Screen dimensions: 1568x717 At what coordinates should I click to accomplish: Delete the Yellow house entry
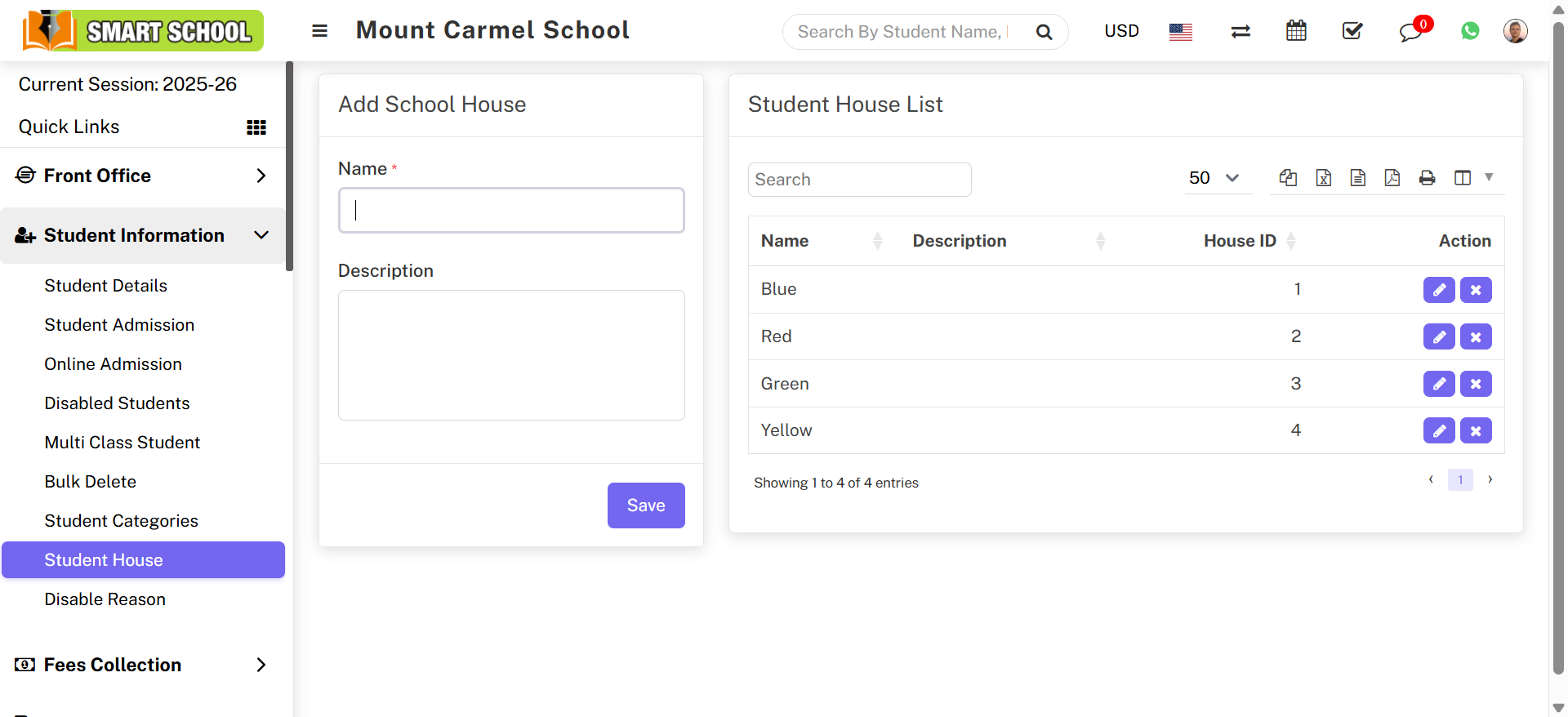[x=1475, y=430]
